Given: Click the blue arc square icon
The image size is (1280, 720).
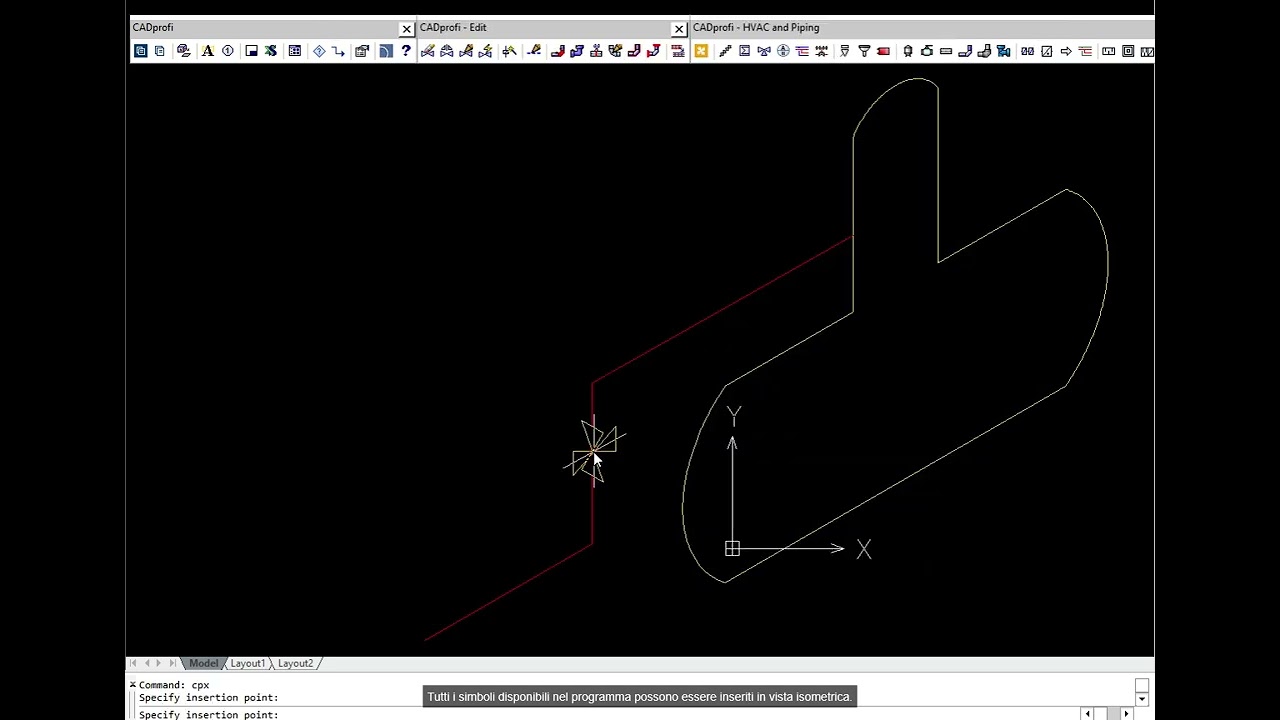Looking at the screenshot, I should [386, 51].
